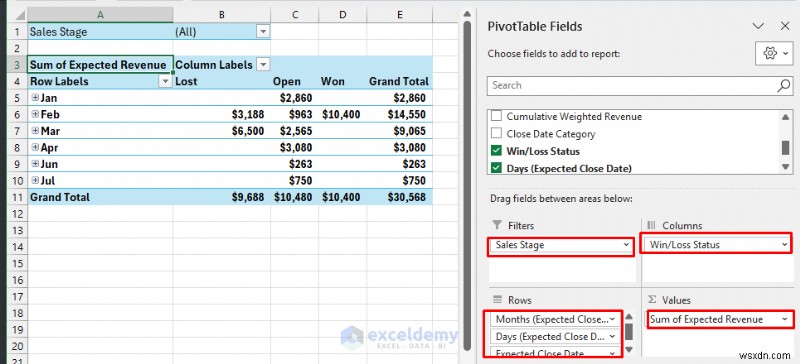Select Jun Open cell showing $263
This screenshot has height=364, width=800.
click(x=294, y=164)
